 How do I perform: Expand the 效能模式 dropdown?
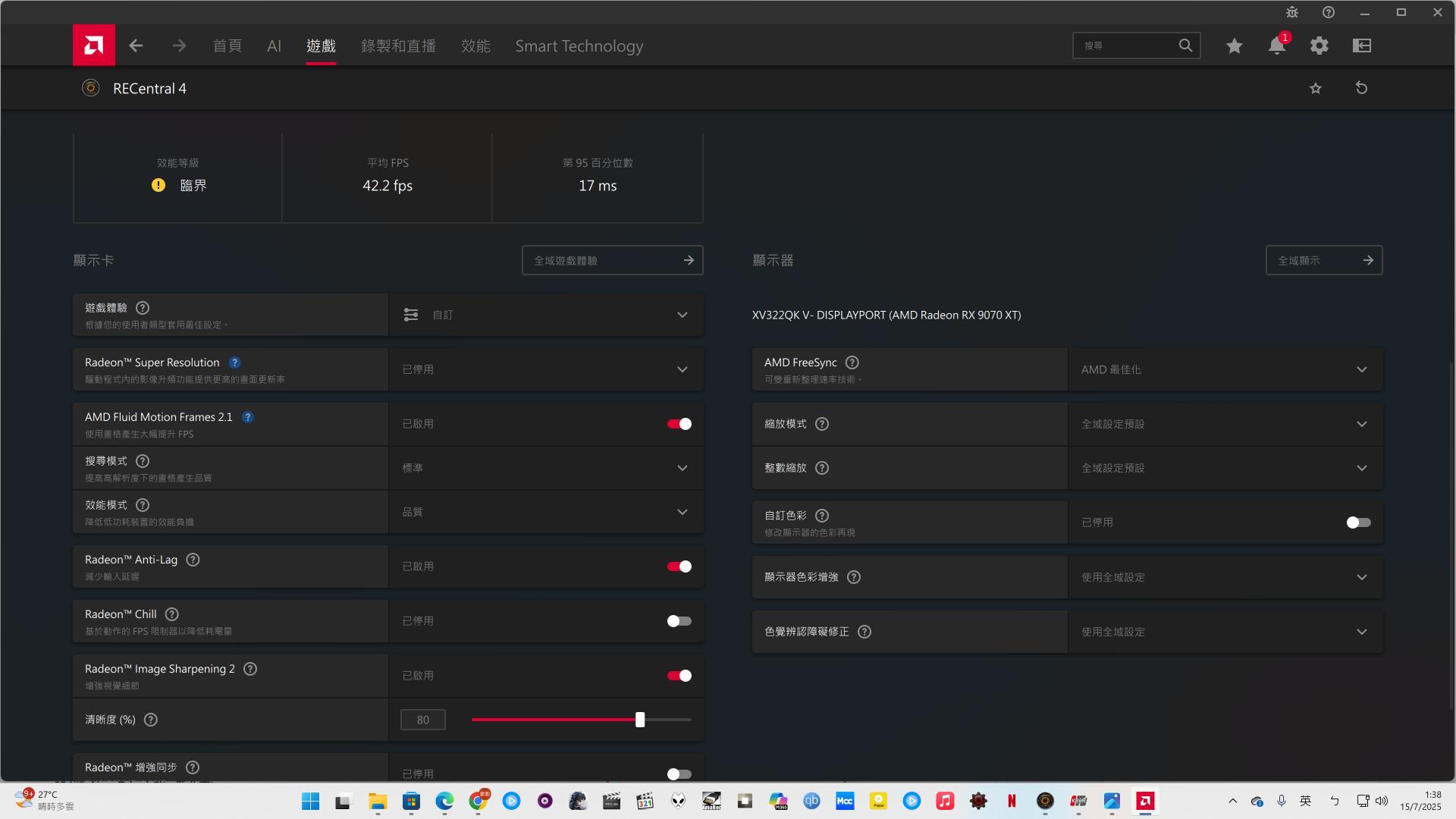click(682, 512)
